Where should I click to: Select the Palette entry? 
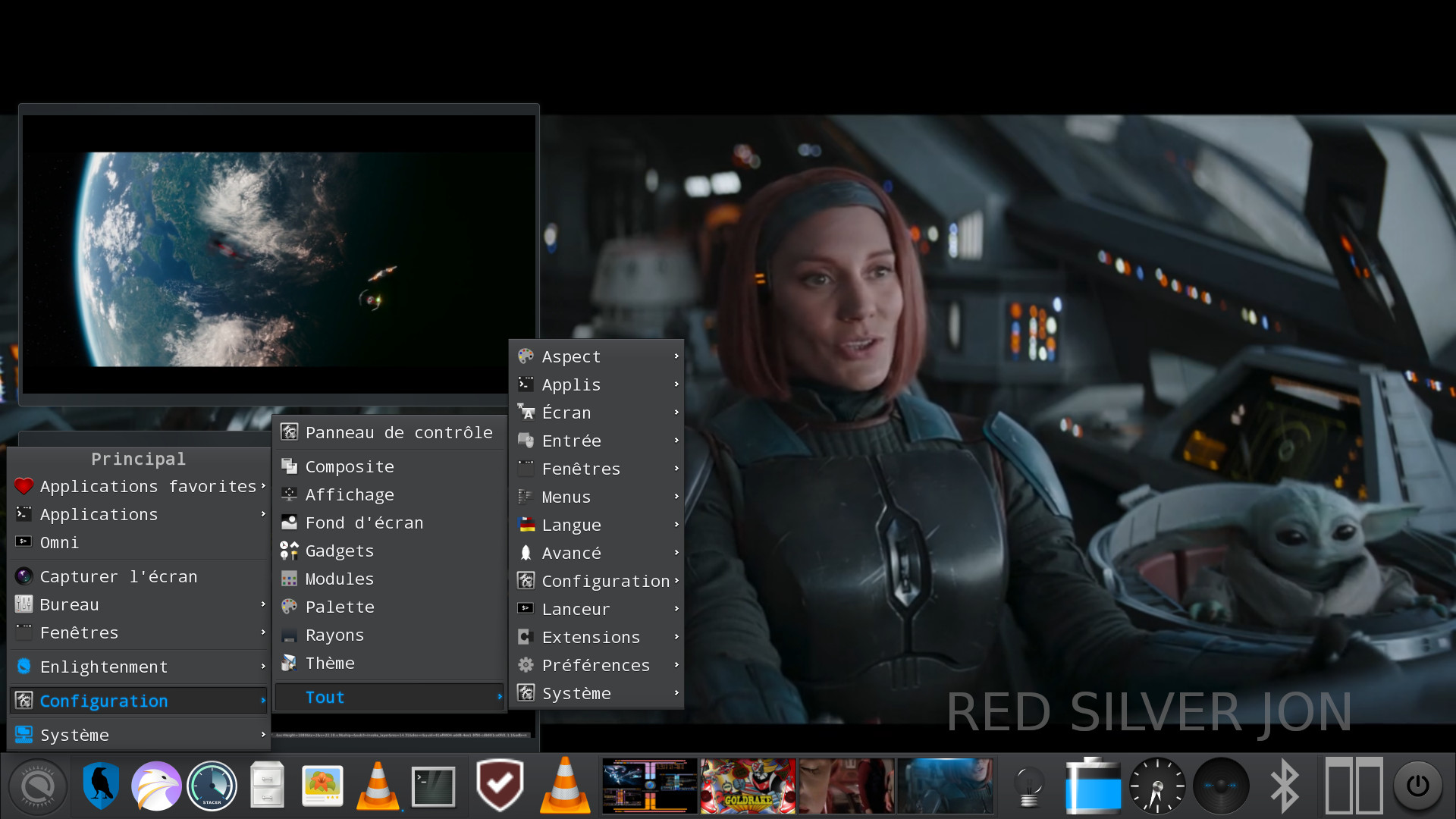coord(390,607)
